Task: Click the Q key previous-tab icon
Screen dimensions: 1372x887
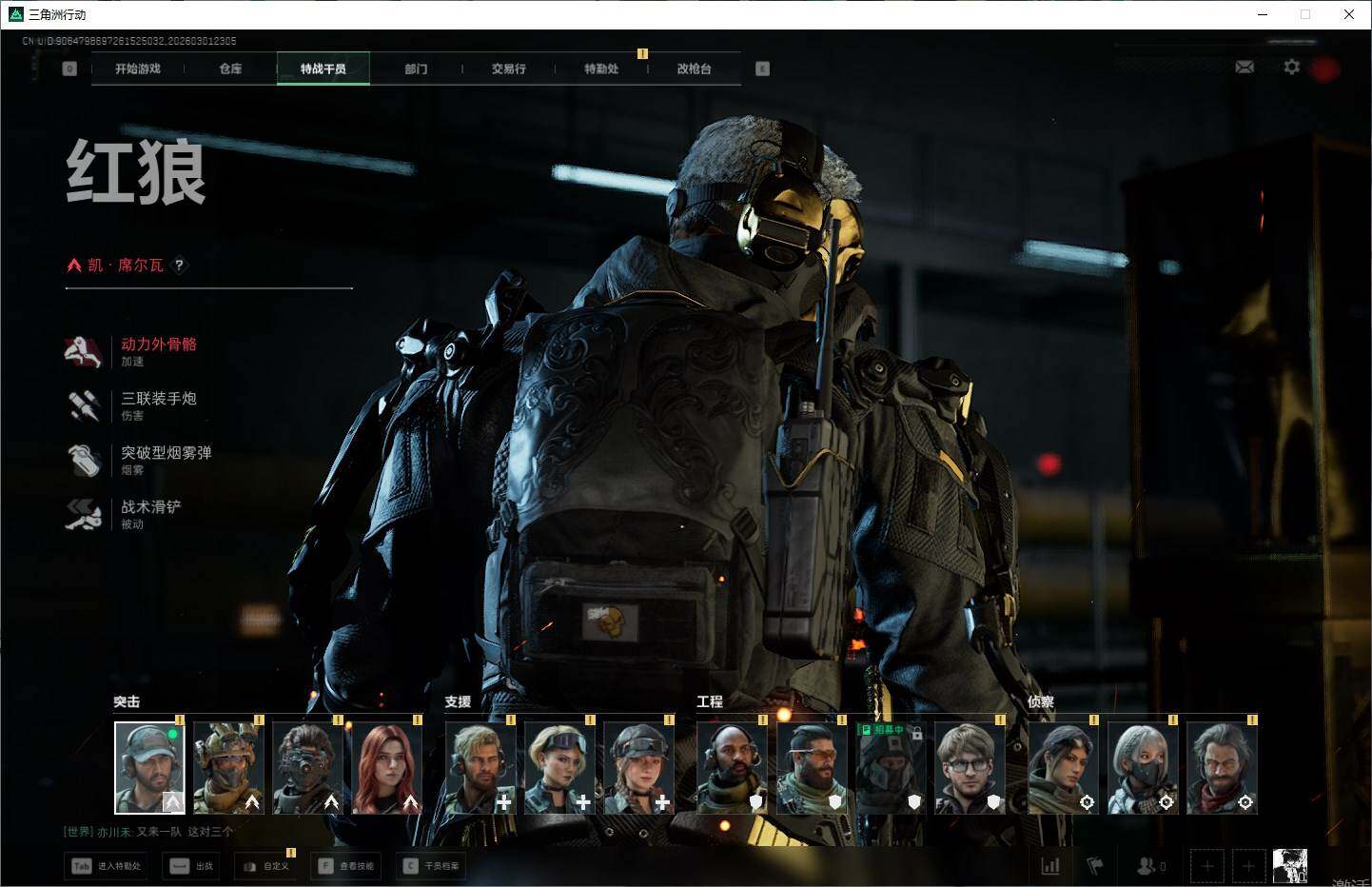Action: coord(69,69)
